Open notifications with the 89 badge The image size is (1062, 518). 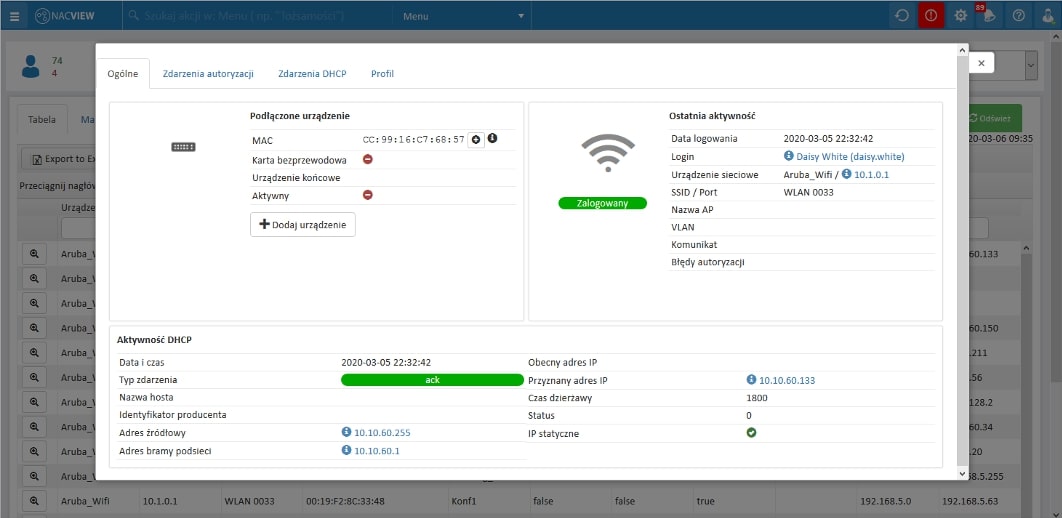point(989,16)
